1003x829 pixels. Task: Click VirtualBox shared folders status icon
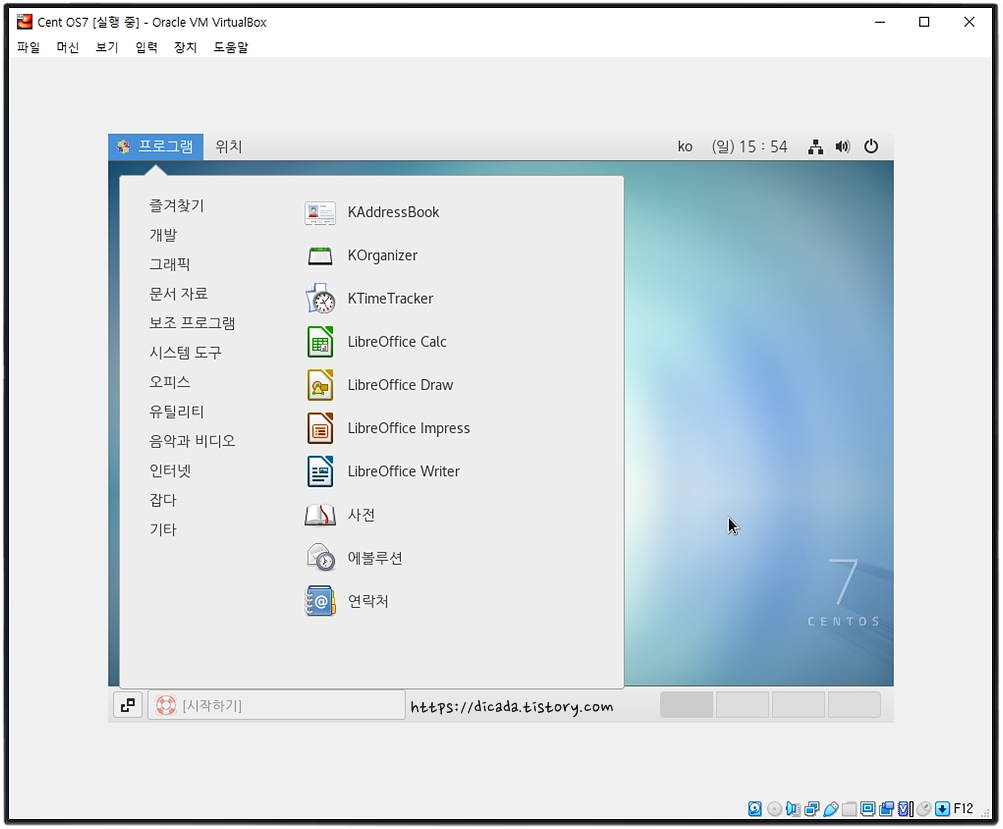[x=849, y=809]
